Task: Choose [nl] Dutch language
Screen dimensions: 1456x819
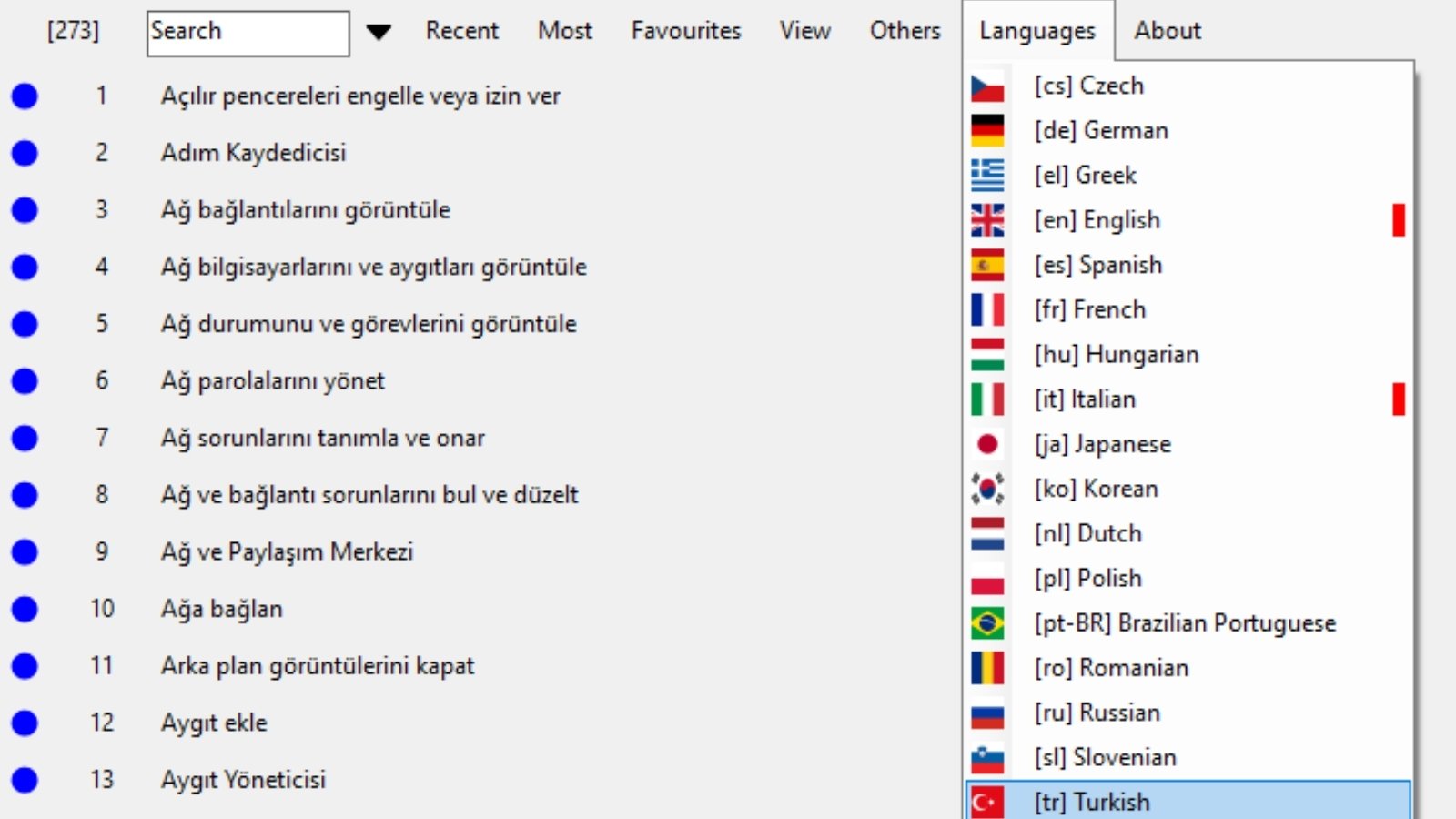Action: coord(1188,533)
